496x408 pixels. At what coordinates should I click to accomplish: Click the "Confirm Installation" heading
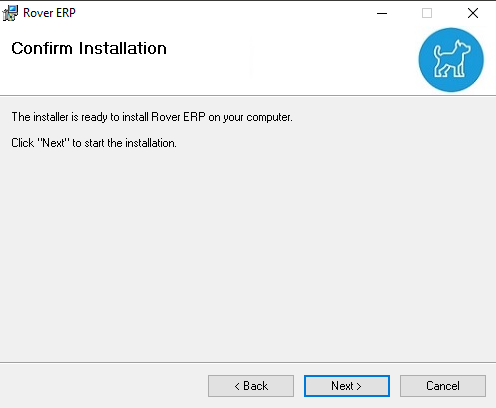89,48
